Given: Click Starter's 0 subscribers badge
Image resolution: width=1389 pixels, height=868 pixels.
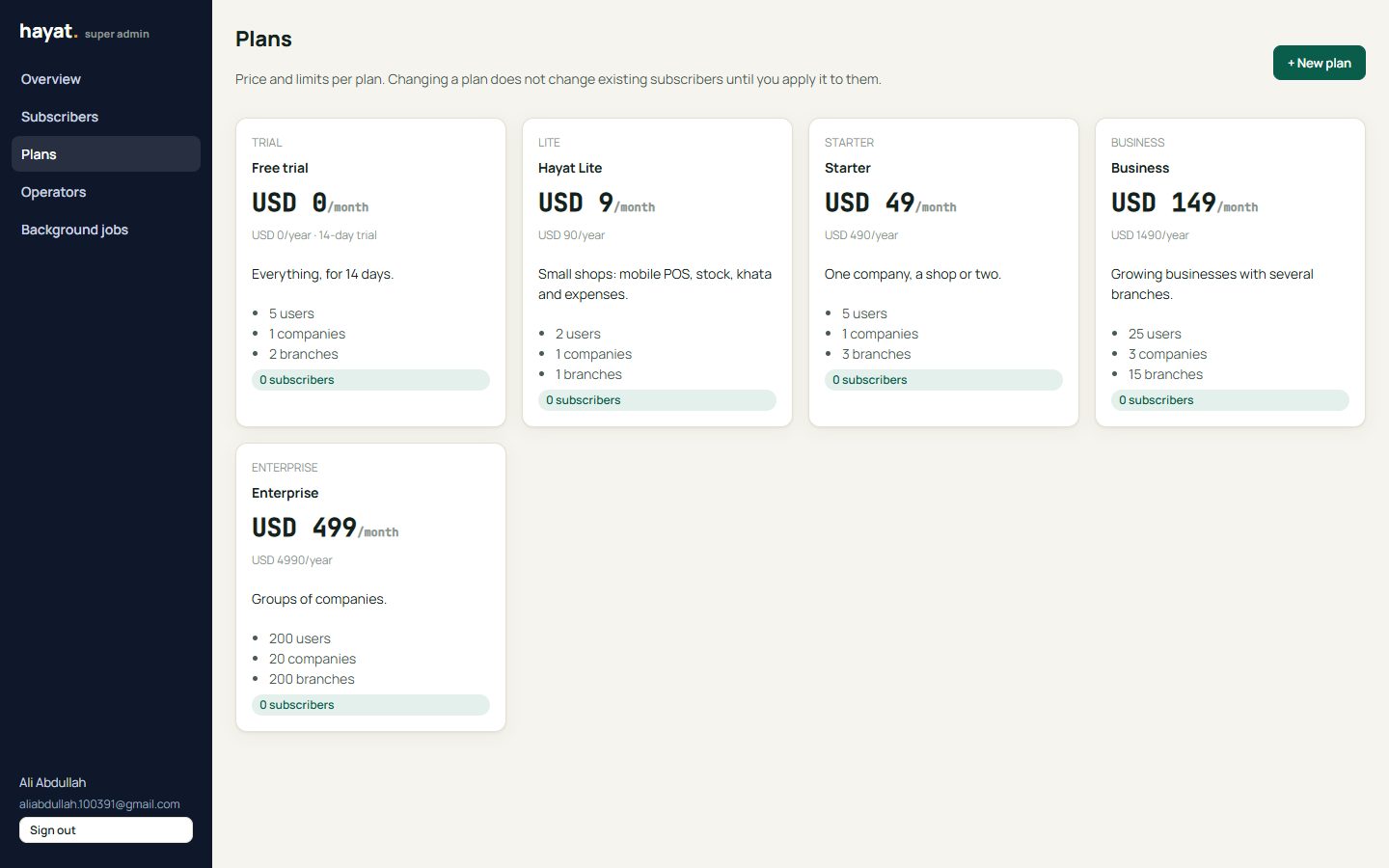Looking at the screenshot, I should click(x=943, y=380).
